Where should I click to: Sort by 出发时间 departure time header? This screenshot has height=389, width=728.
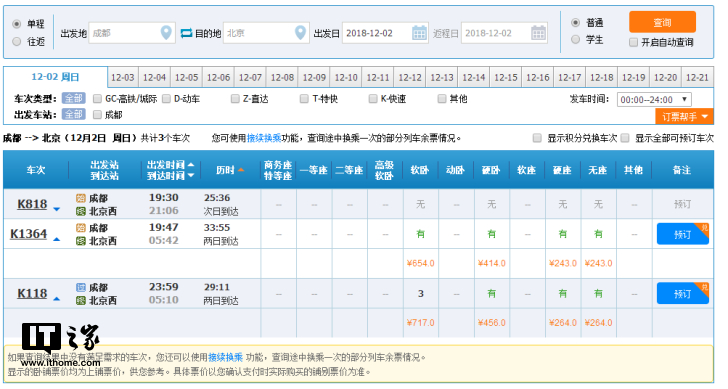[x=170, y=165]
